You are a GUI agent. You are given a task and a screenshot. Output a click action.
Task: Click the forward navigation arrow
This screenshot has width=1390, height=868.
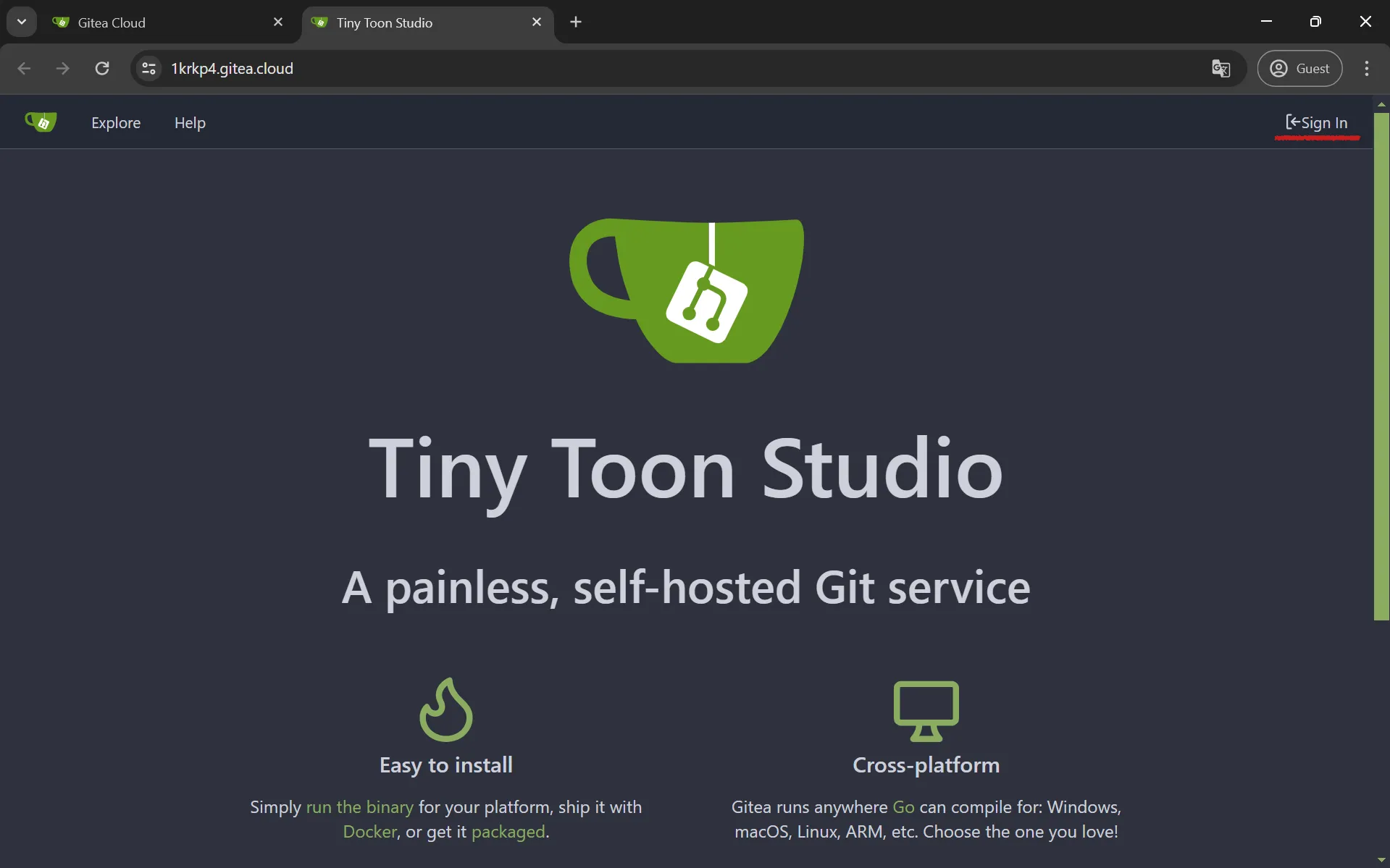tap(63, 68)
